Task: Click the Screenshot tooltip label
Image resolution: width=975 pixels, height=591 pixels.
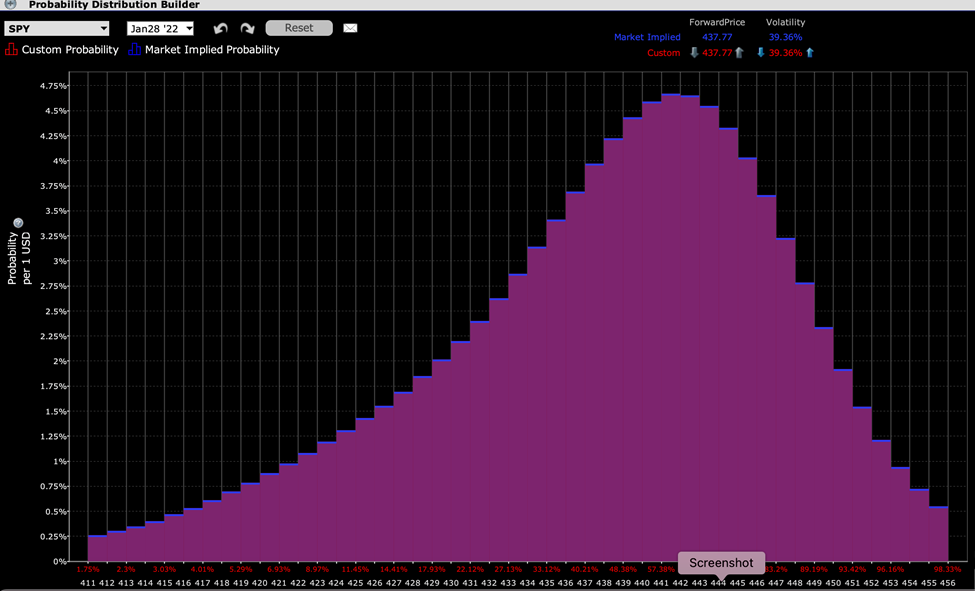Action: tap(721, 563)
